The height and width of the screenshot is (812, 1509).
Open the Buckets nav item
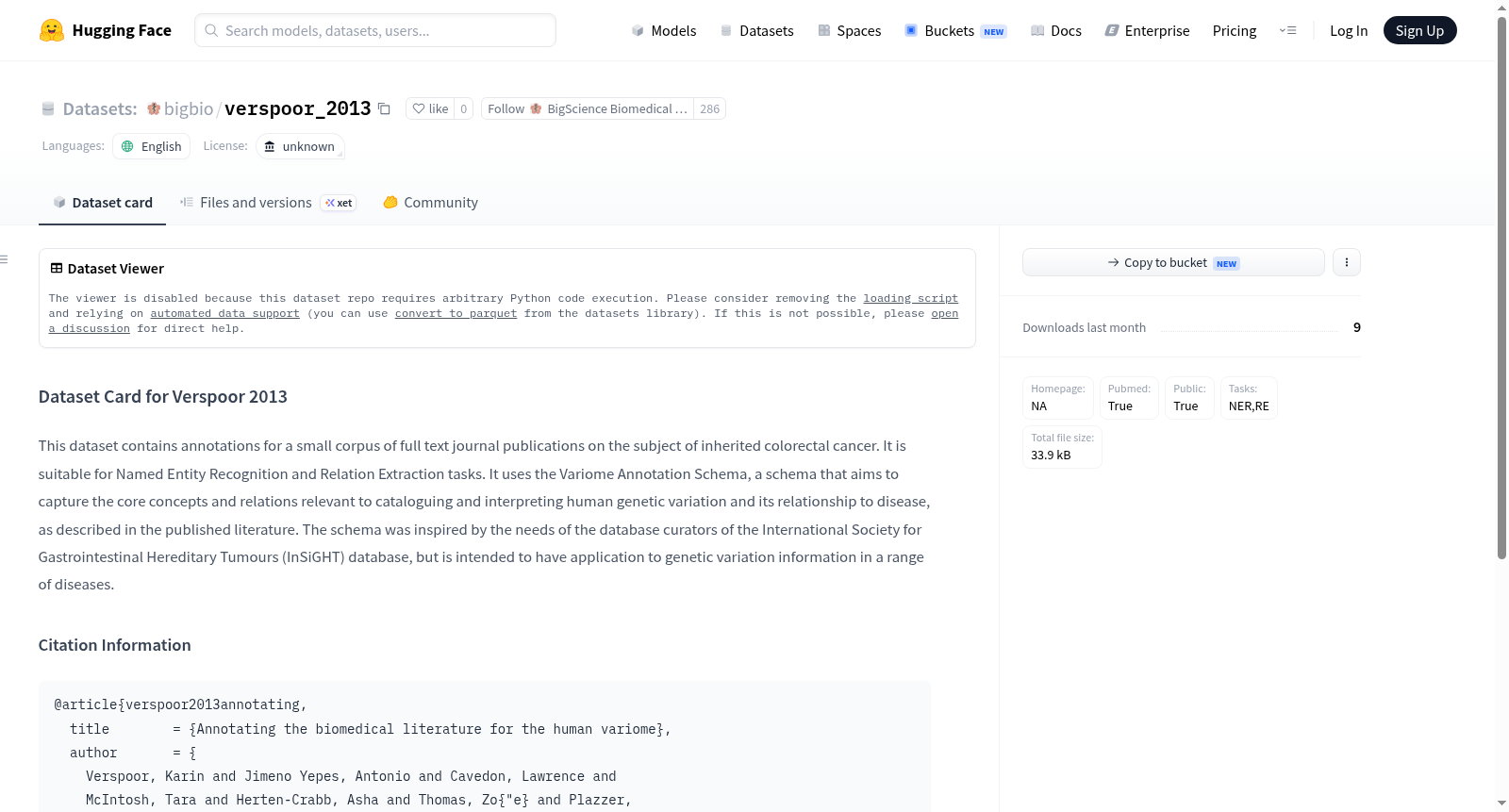click(955, 30)
